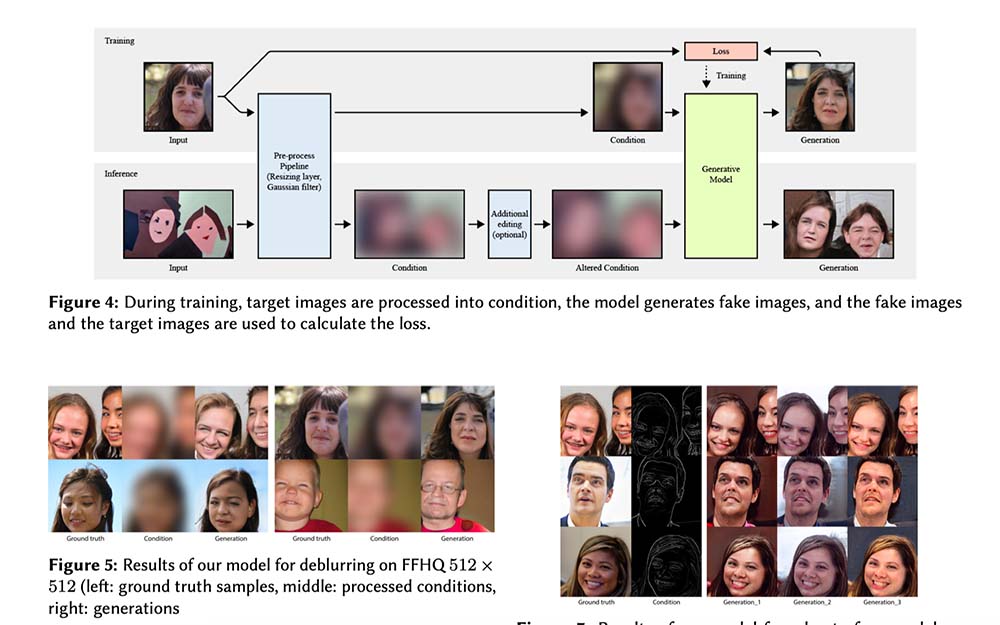The width and height of the screenshot is (1000, 625).
Task: Click the Inference section heading
Action: tap(121, 174)
